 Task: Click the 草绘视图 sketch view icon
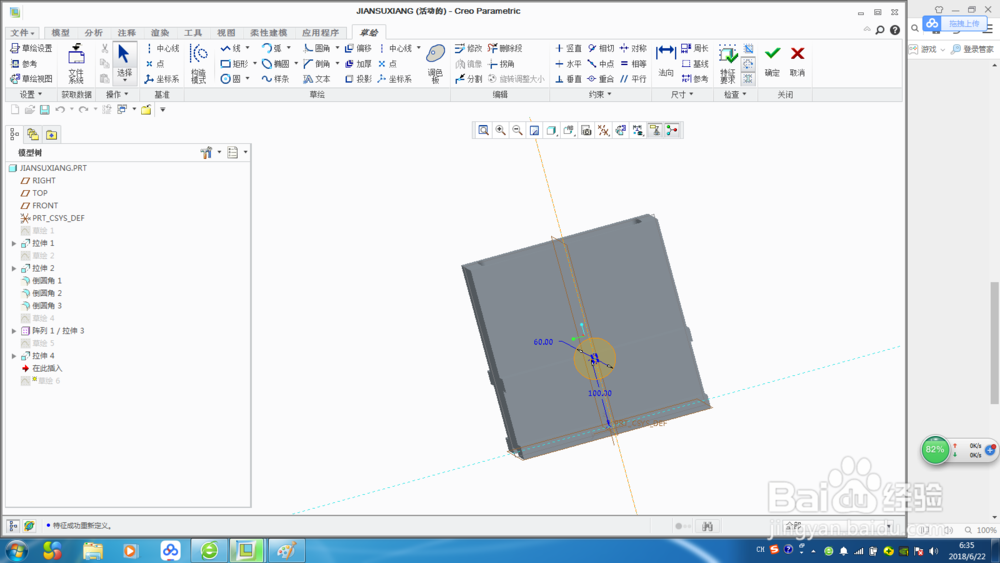pos(31,79)
